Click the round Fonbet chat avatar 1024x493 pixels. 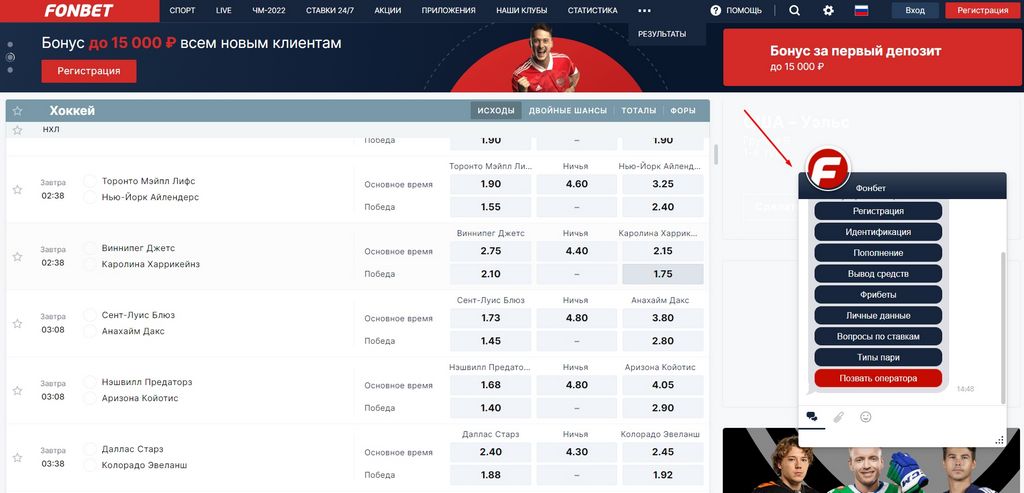[x=828, y=169]
